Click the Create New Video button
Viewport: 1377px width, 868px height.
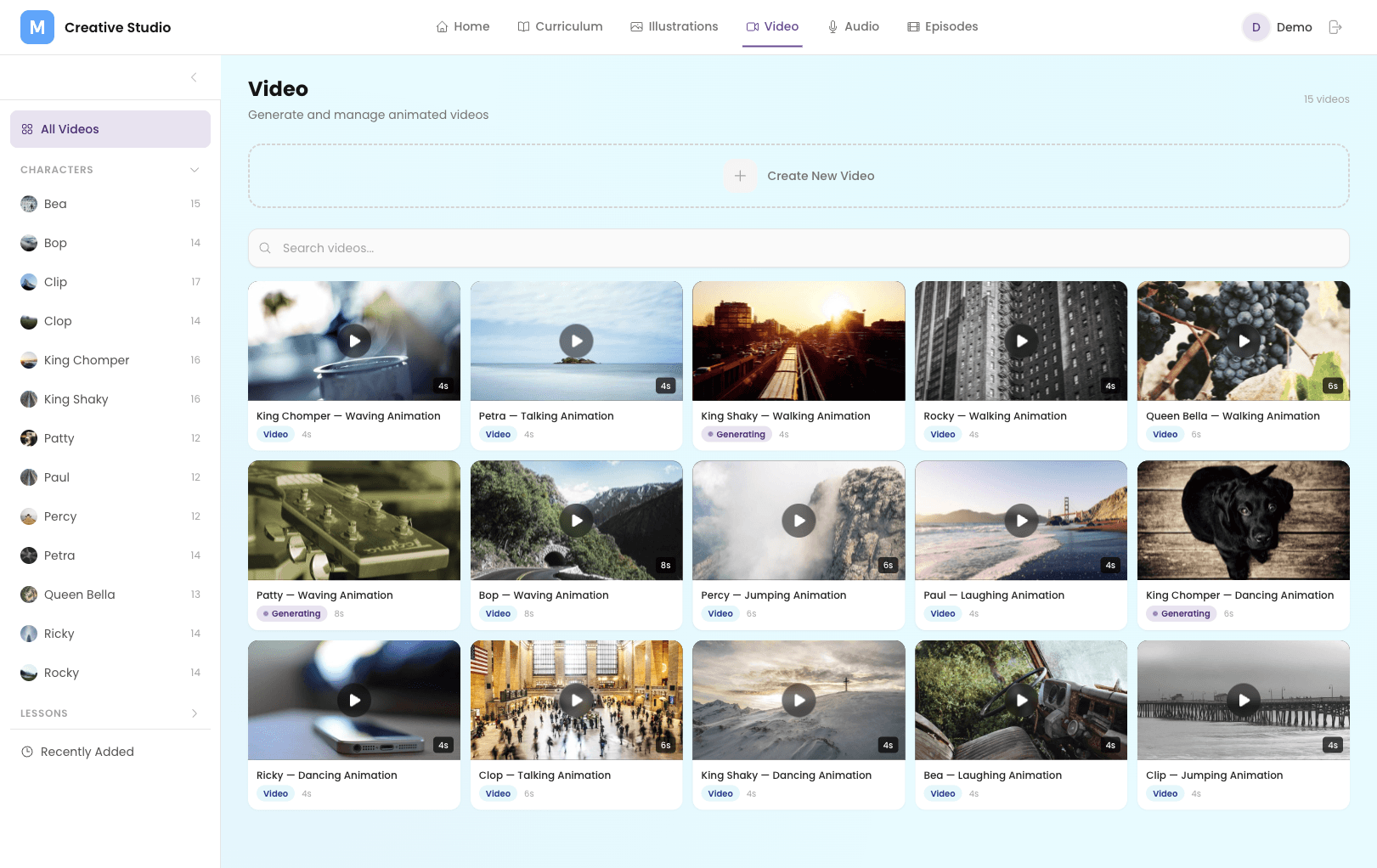tap(799, 176)
